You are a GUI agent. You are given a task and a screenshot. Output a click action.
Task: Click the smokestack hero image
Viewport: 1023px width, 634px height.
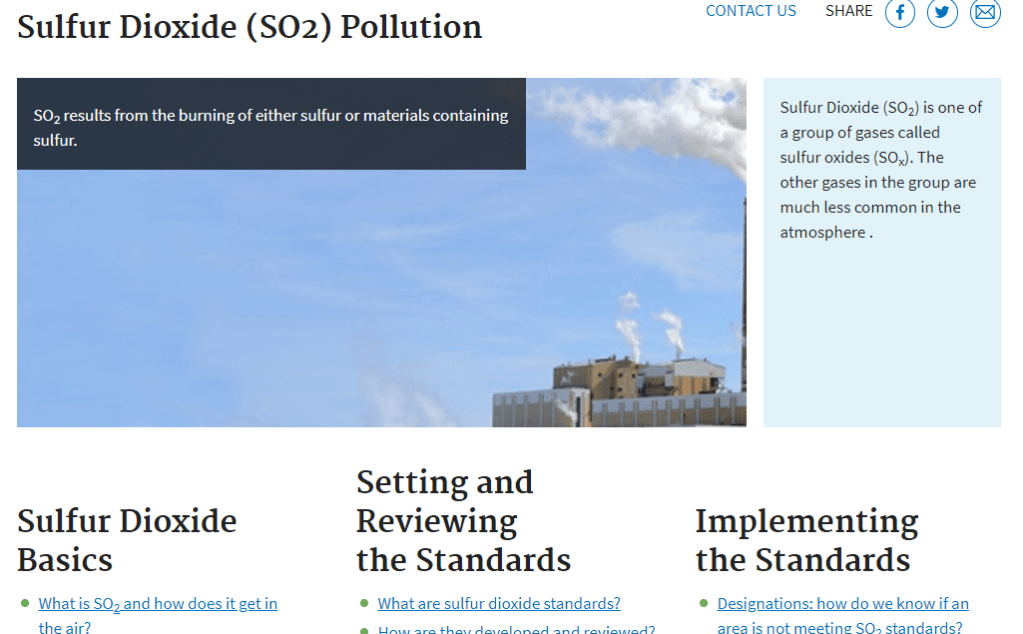(x=380, y=300)
